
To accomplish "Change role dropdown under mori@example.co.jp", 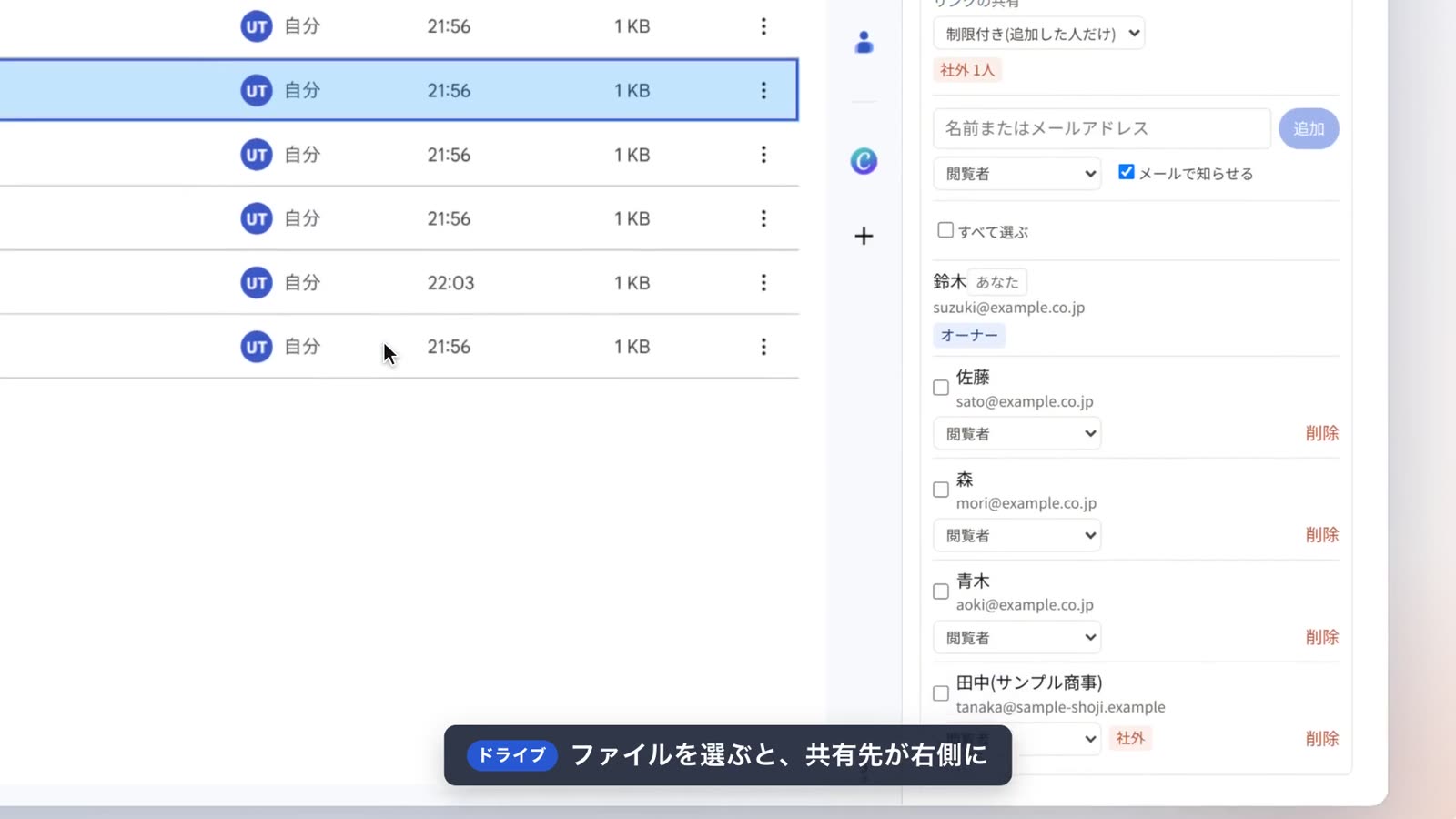I will (1017, 536).
